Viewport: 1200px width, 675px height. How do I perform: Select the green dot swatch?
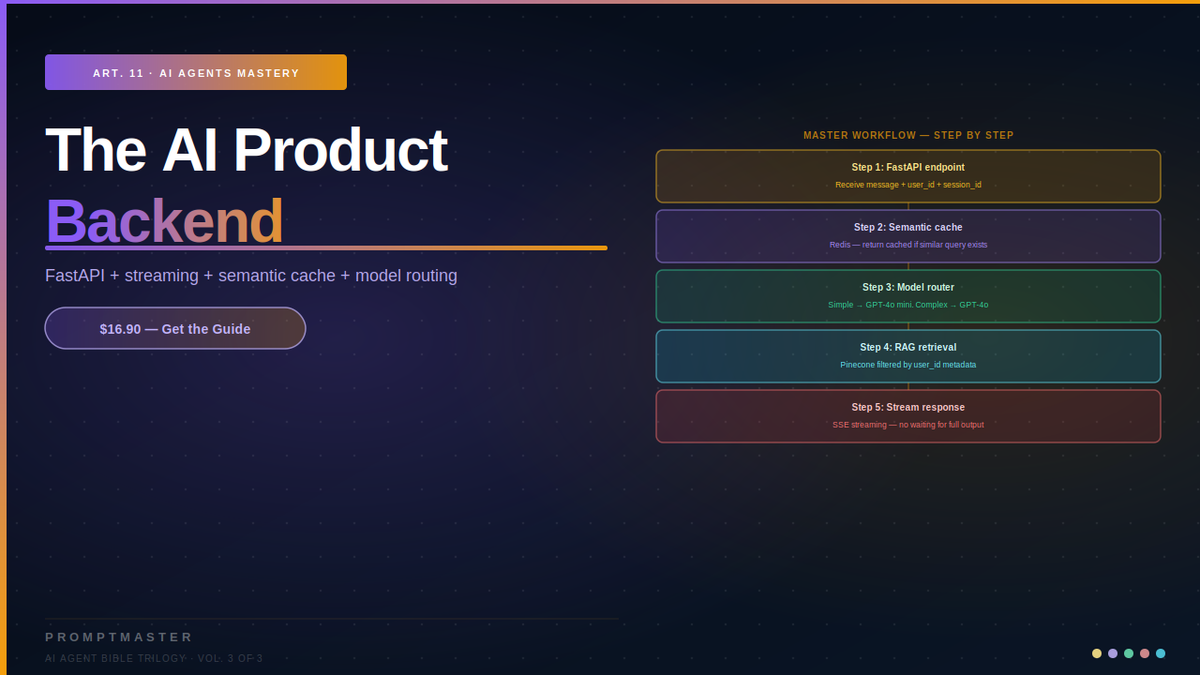1129,653
